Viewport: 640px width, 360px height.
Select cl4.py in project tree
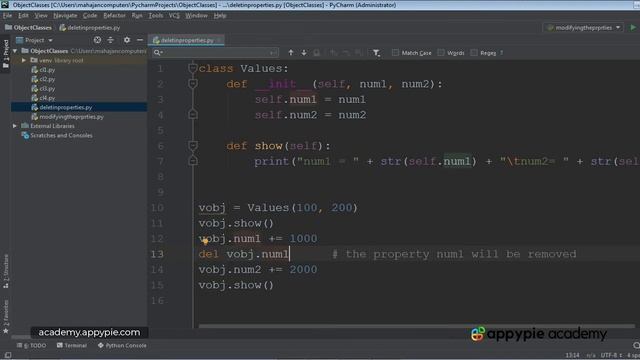pyautogui.click(x=47, y=98)
